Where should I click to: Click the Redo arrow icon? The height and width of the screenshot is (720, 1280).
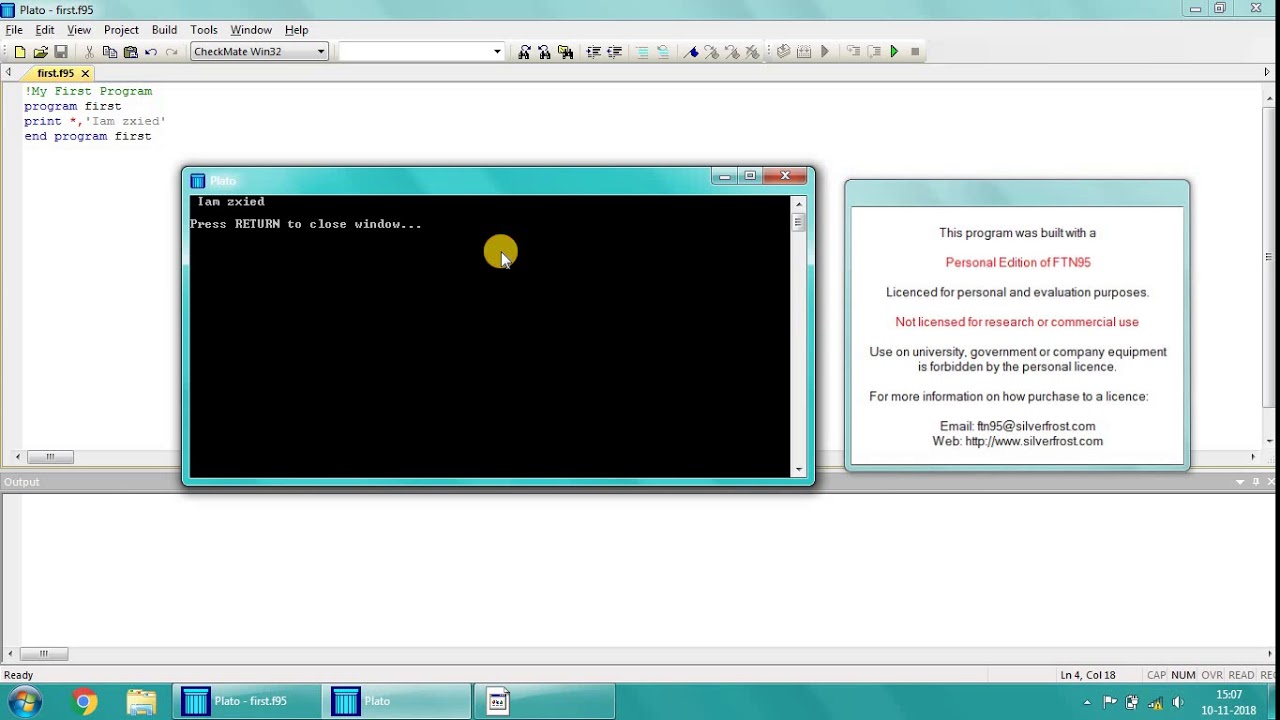click(171, 52)
